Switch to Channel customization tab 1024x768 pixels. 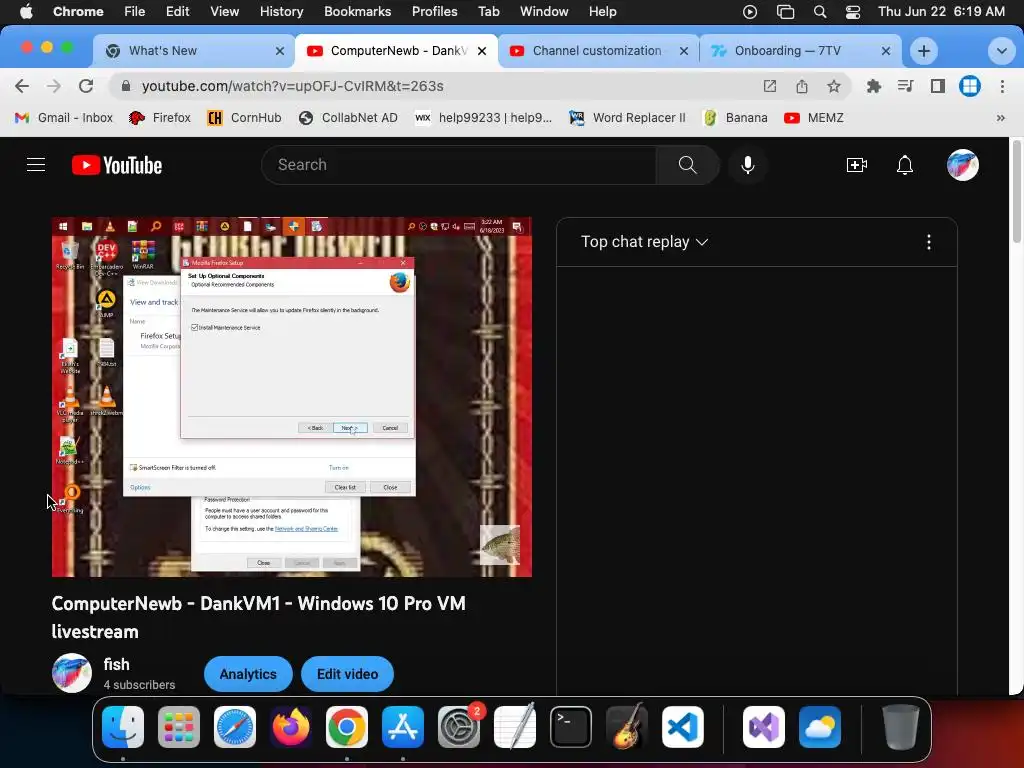[598, 51]
